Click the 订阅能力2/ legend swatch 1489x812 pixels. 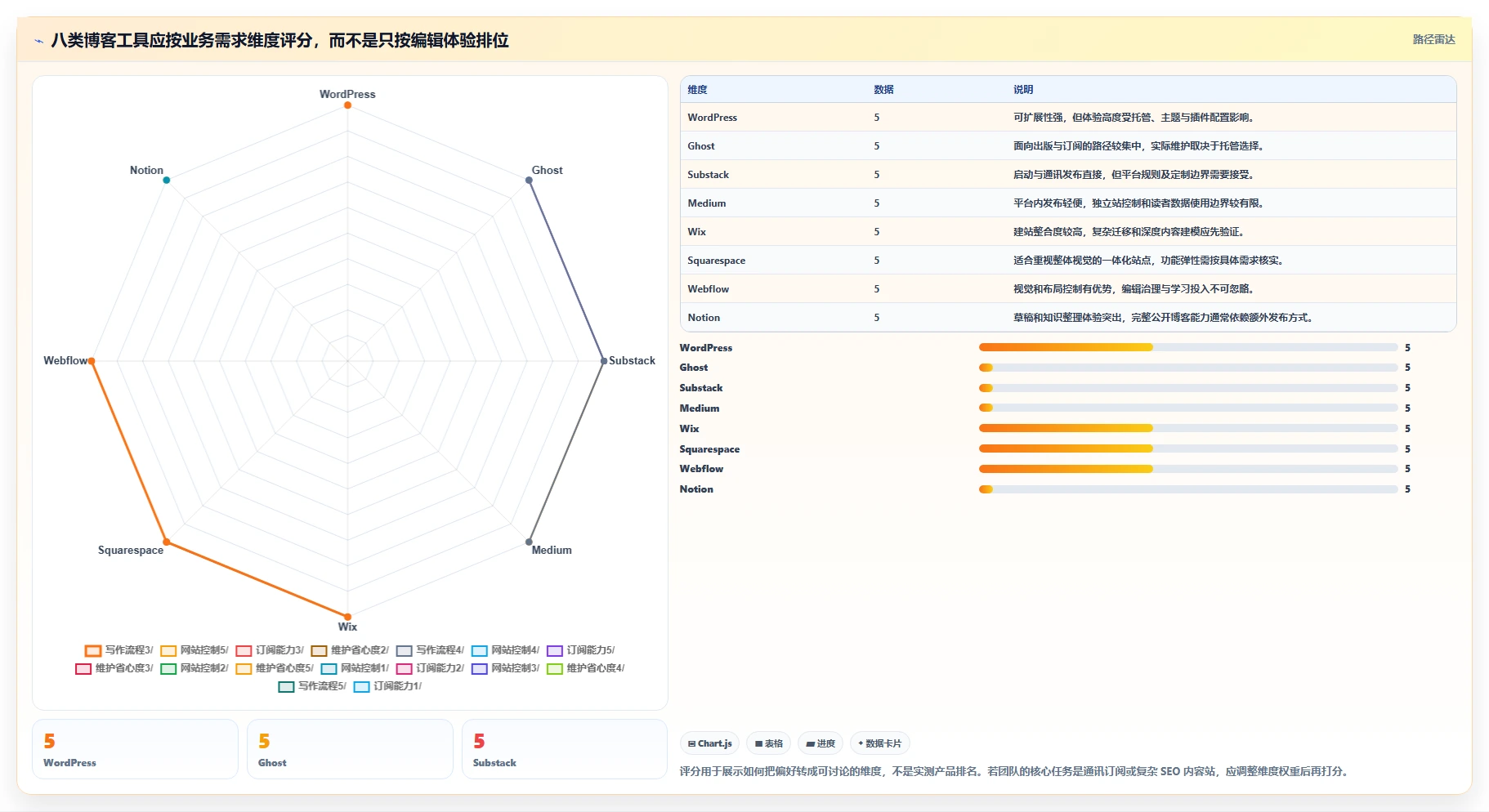click(x=404, y=669)
